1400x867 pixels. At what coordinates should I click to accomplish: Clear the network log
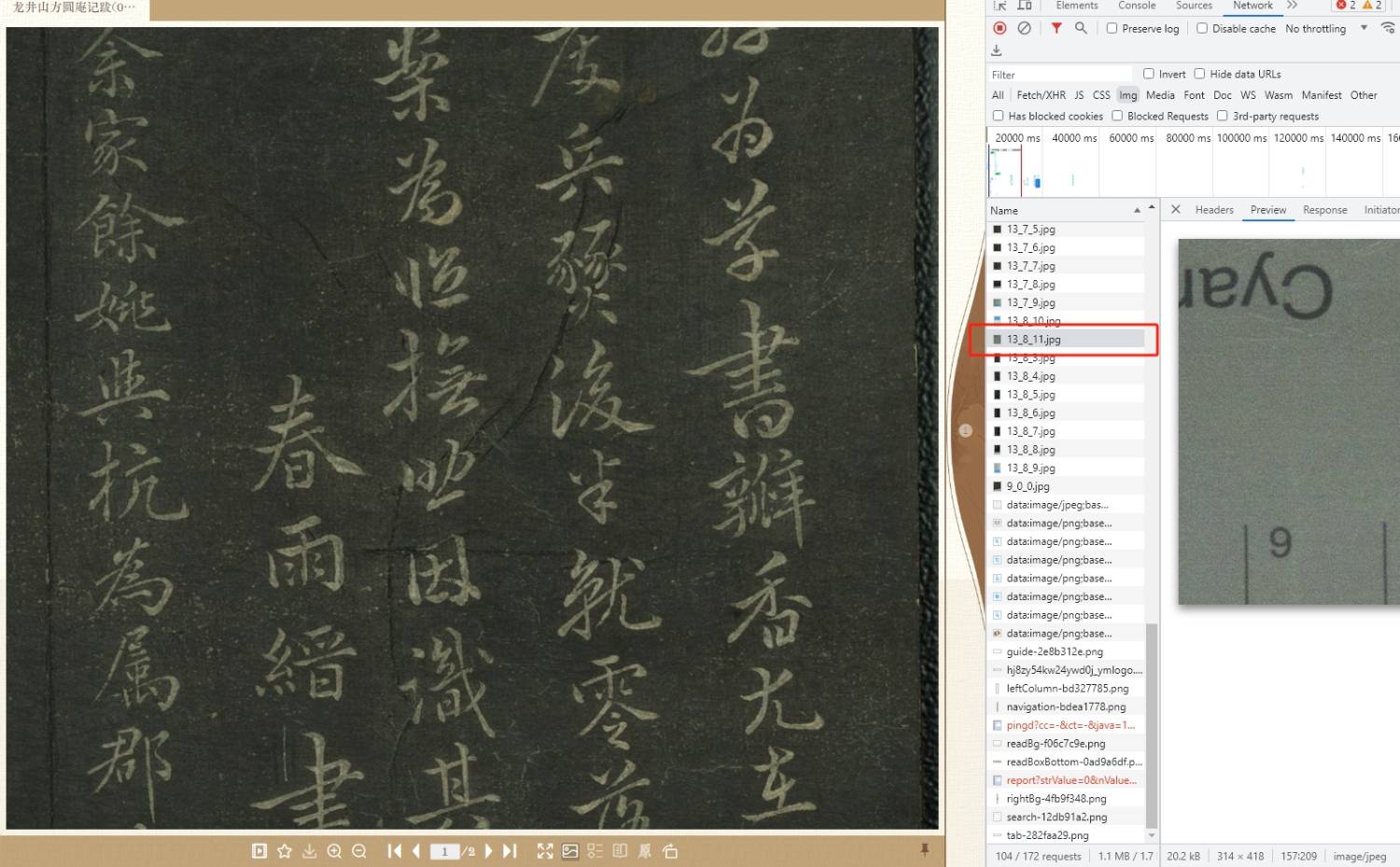click(x=1024, y=28)
